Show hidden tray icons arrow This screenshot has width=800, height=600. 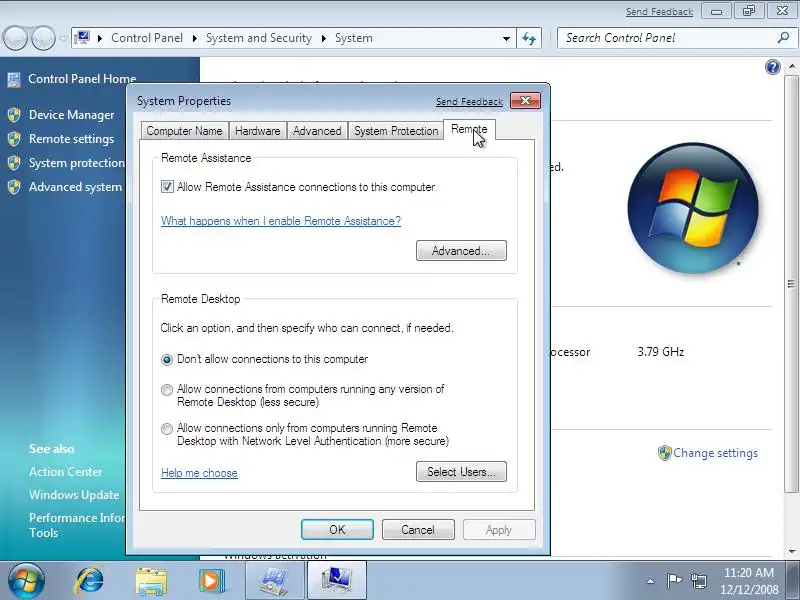click(x=651, y=581)
